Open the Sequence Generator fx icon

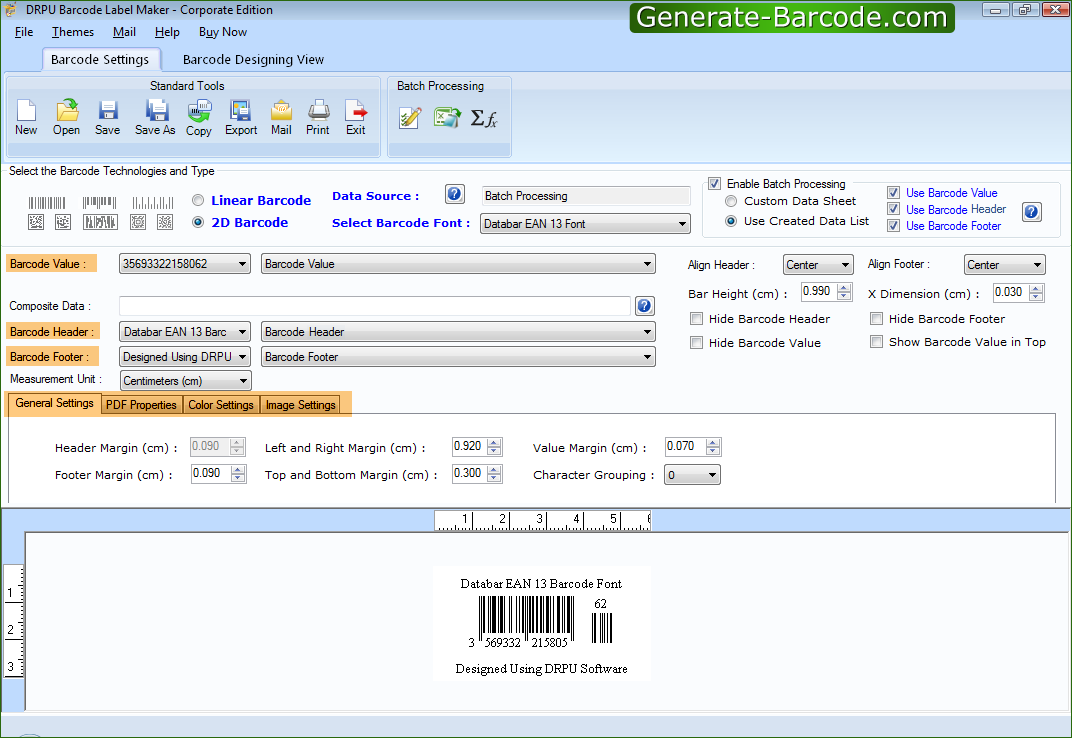[x=484, y=118]
